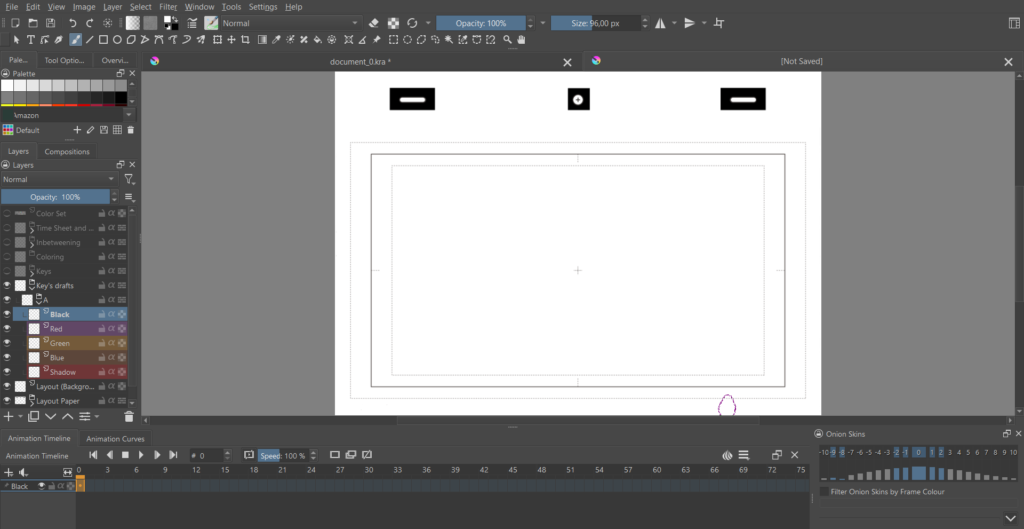Viewport: 1024px width, 529px height.
Task: Select the Move tool
Action: (x=231, y=40)
